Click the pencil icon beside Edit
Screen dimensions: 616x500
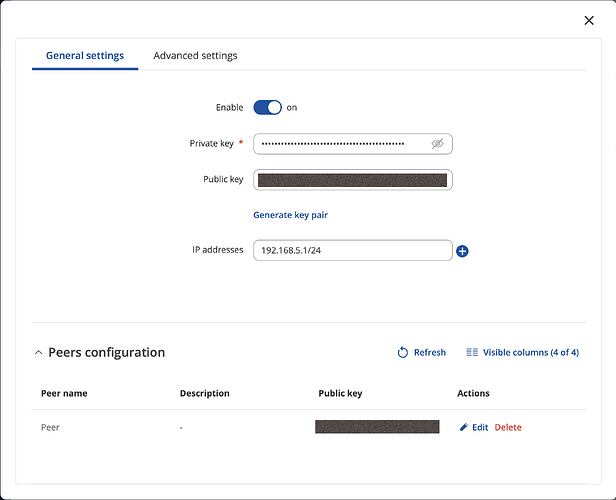[464, 427]
